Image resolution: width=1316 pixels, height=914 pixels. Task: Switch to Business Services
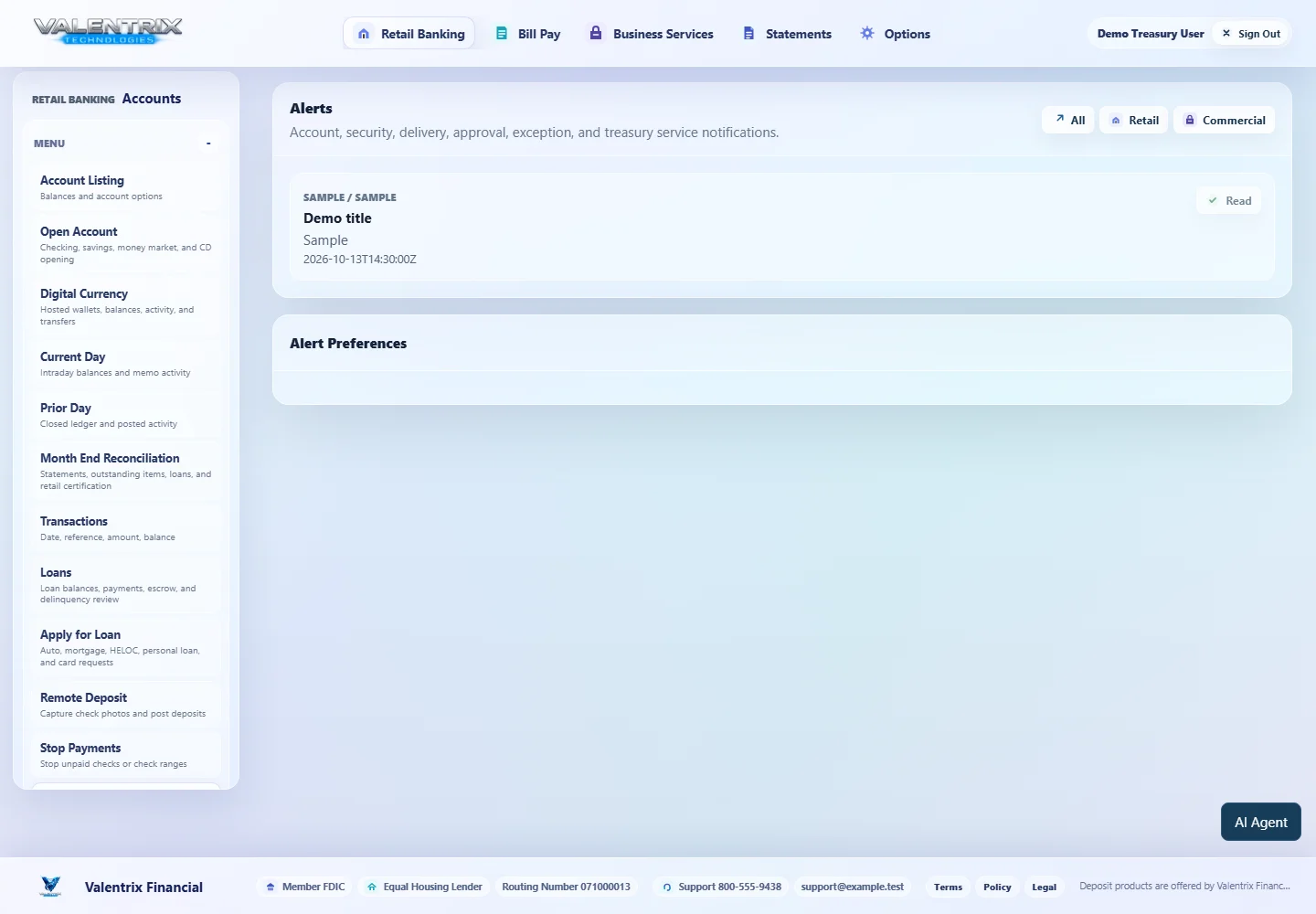coord(651,34)
